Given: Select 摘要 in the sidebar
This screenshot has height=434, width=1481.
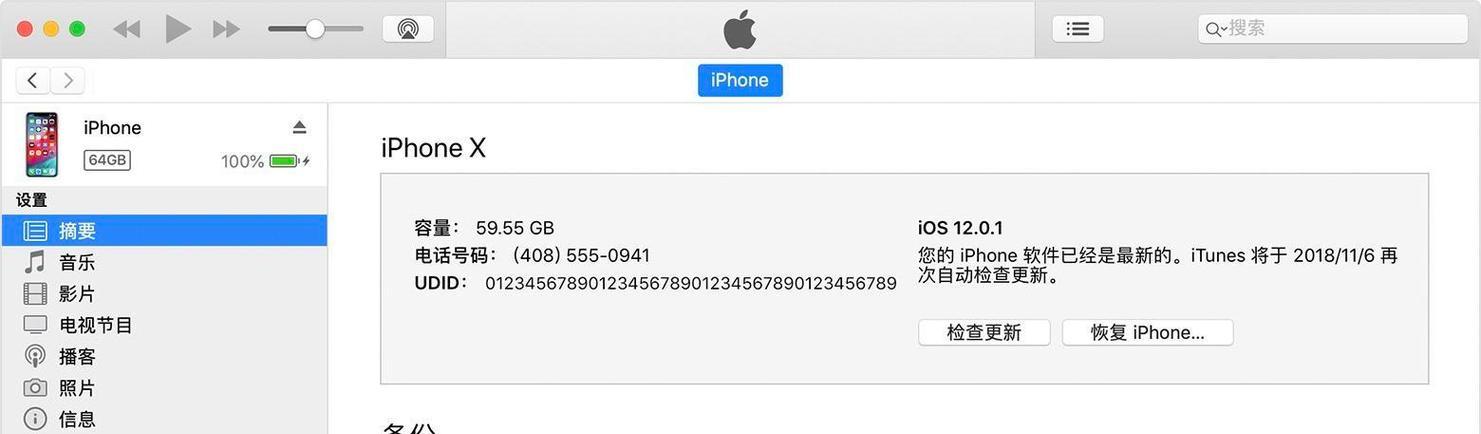Looking at the screenshot, I should [x=164, y=231].
